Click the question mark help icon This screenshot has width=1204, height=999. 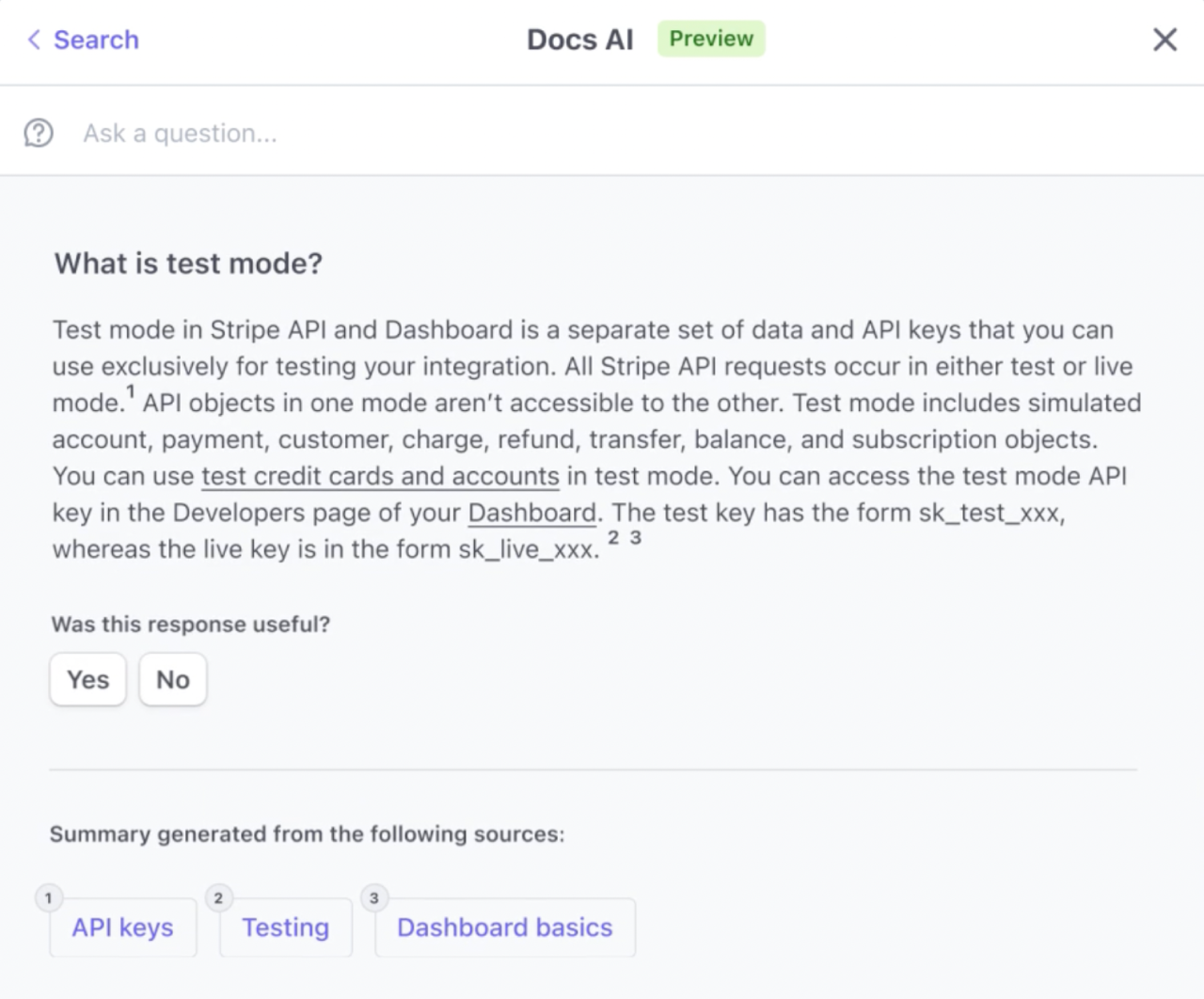pyautogui.click(x=39, y=134)
